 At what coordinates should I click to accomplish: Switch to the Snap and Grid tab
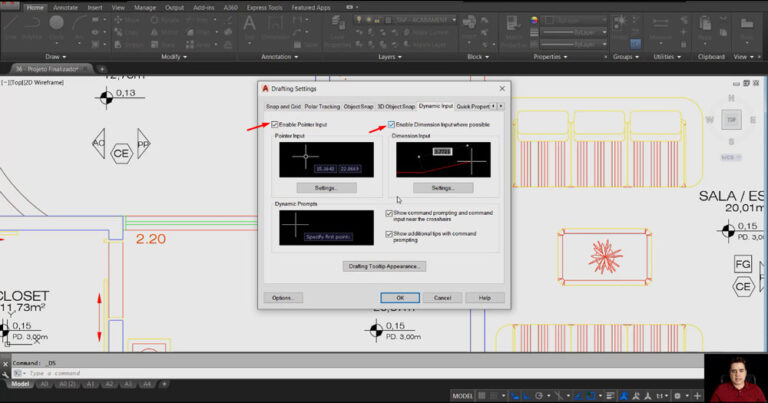coord(283,106)
